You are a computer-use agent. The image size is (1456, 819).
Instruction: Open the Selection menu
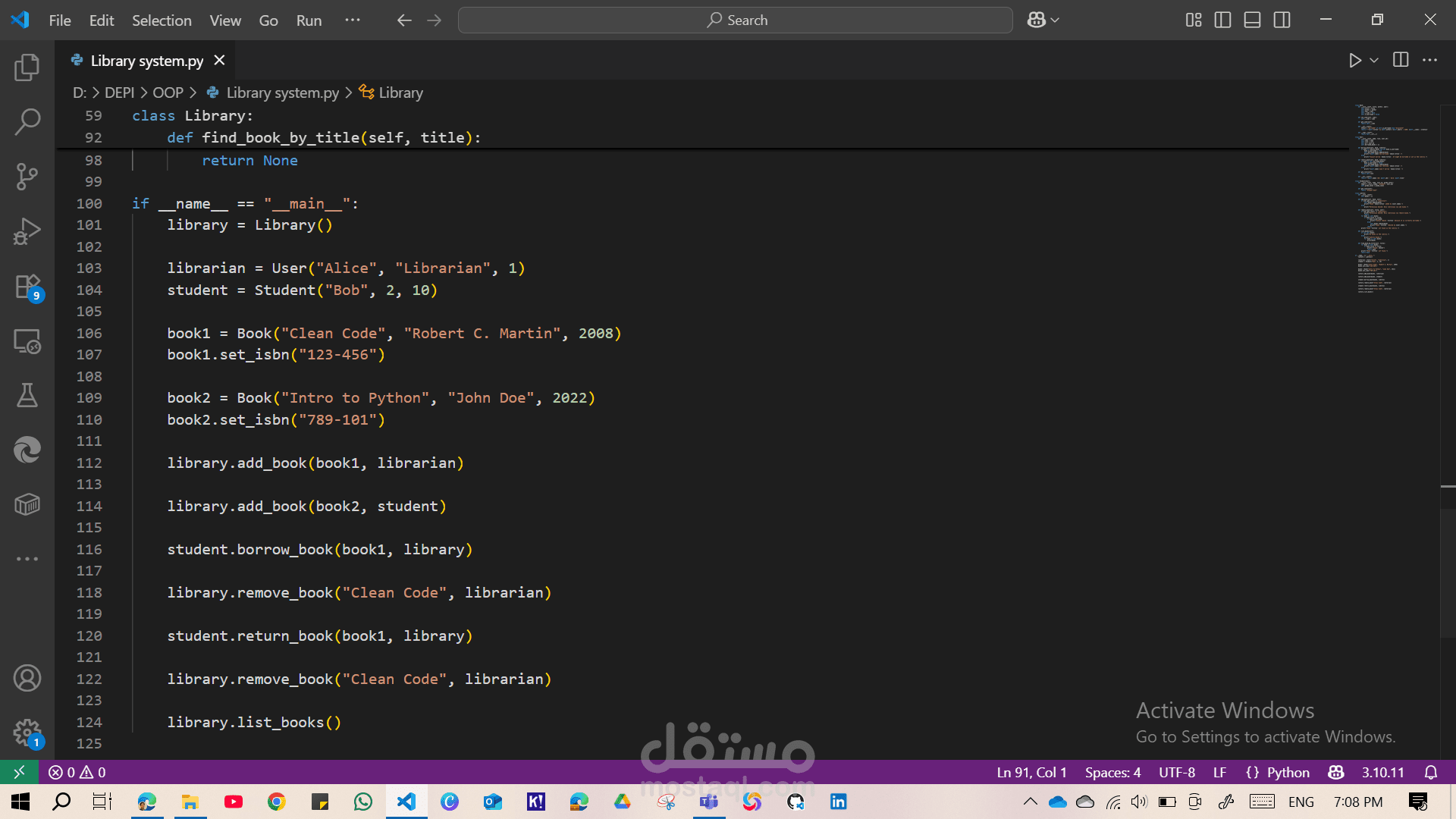(x=162, y=20)
